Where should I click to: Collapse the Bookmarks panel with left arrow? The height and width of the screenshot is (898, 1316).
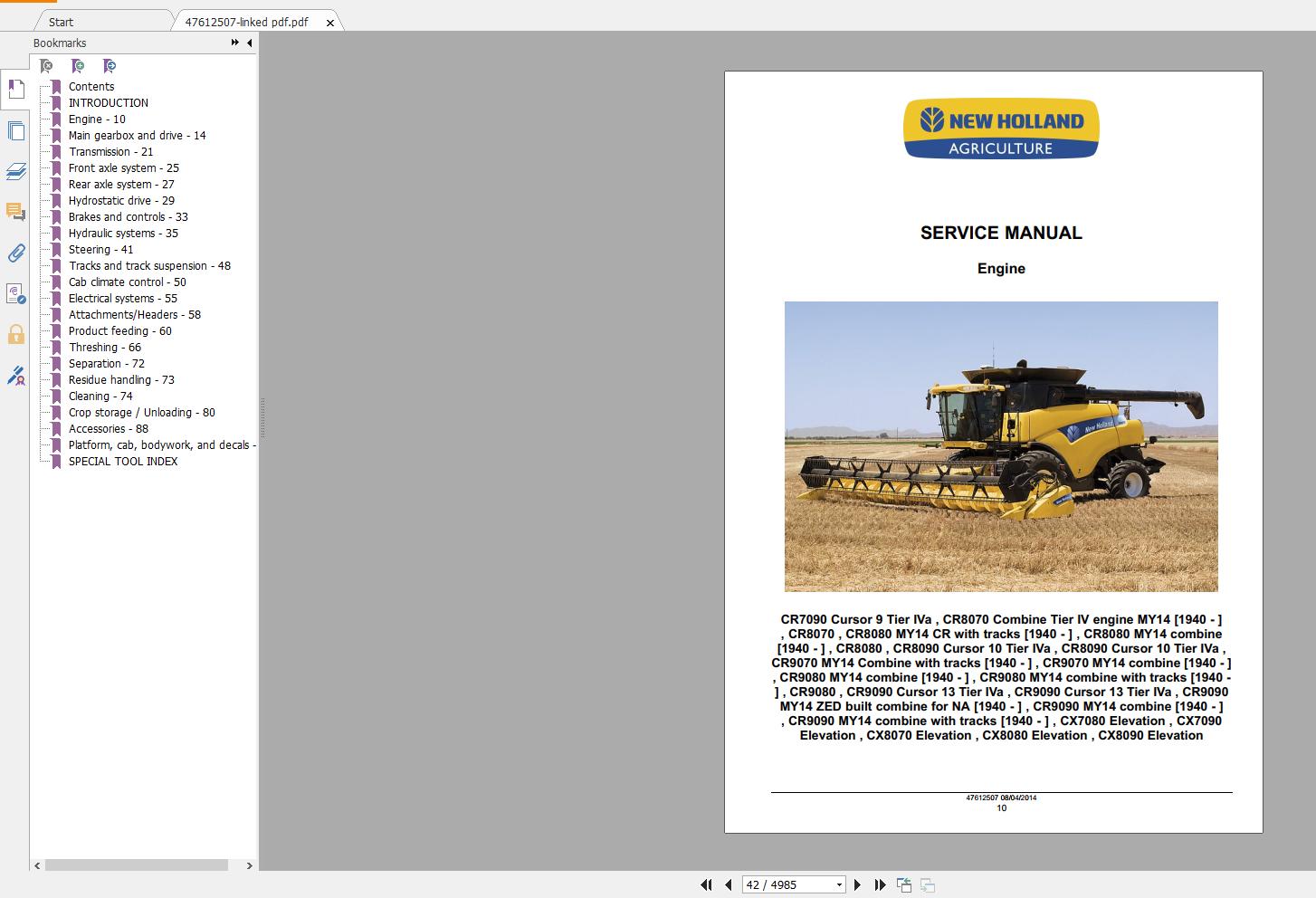click(x=249, y=43)
